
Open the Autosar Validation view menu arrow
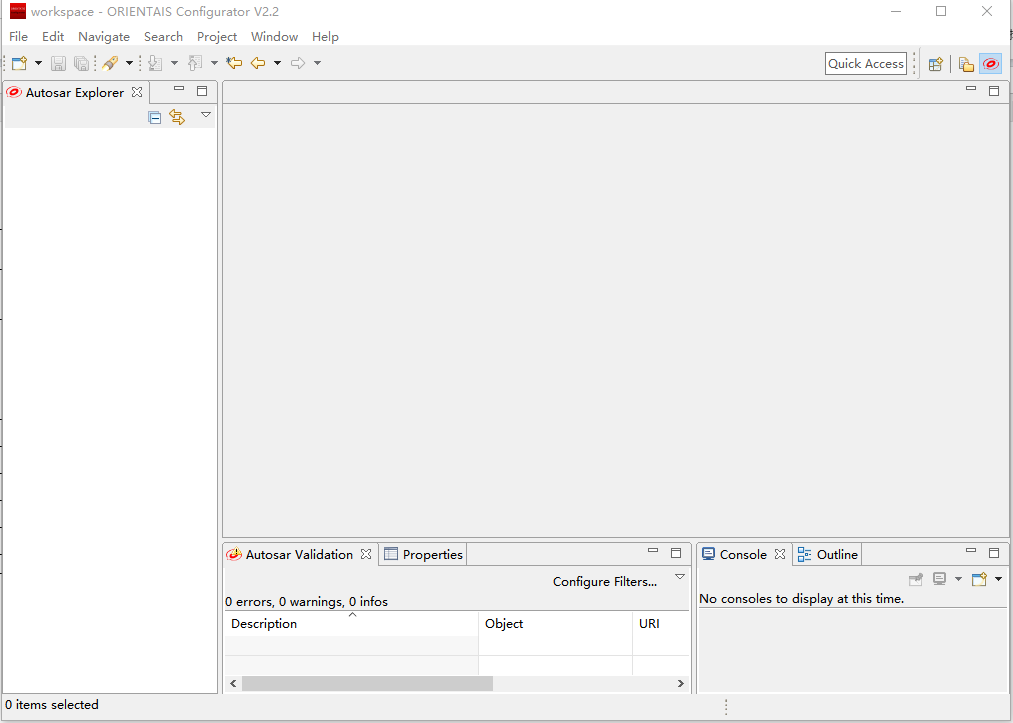click(680, 577)
